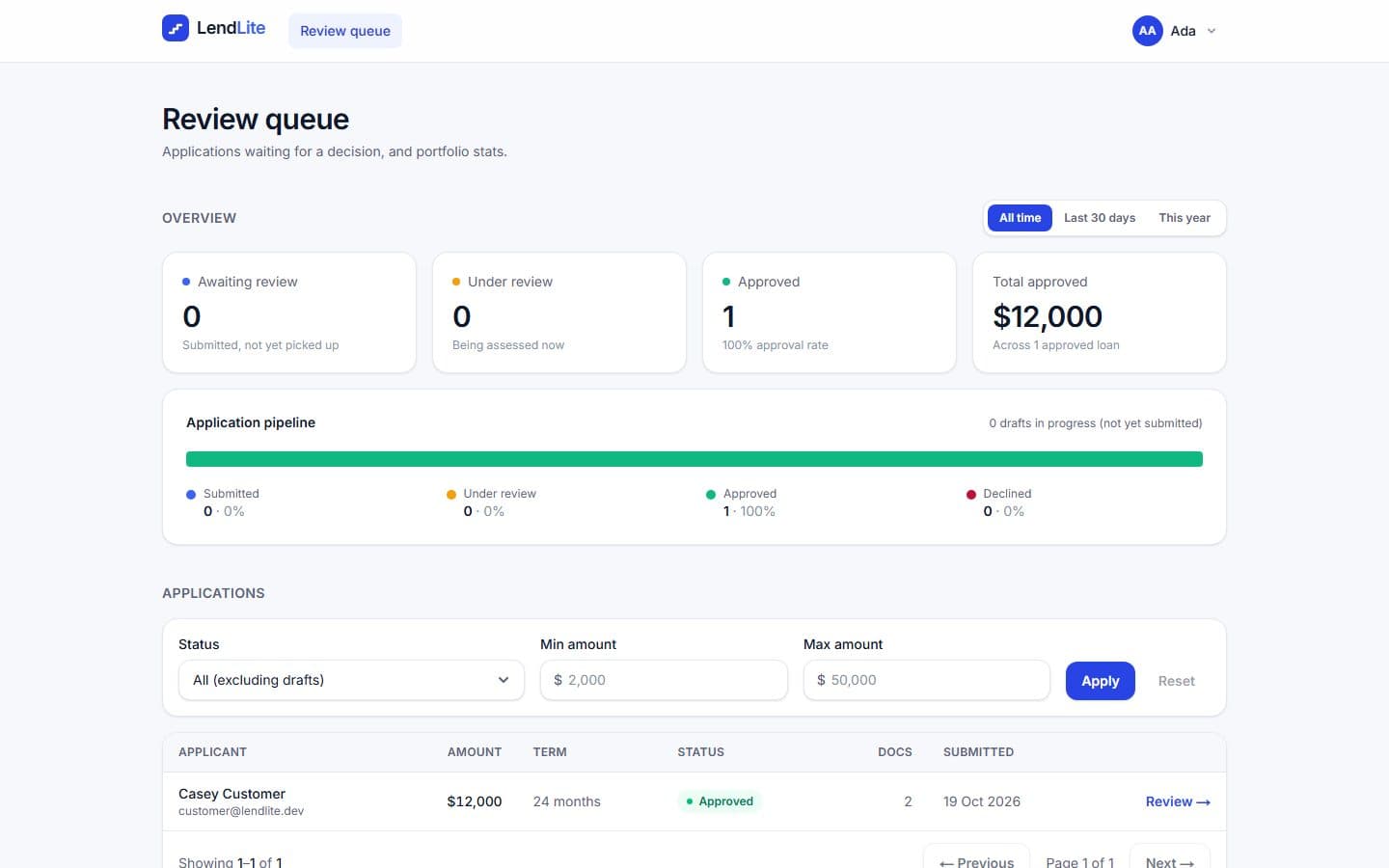Click the 19 Oct 2026 submitted date
The width and height of the screenshot is (1389, 868).
coord(982,801)
